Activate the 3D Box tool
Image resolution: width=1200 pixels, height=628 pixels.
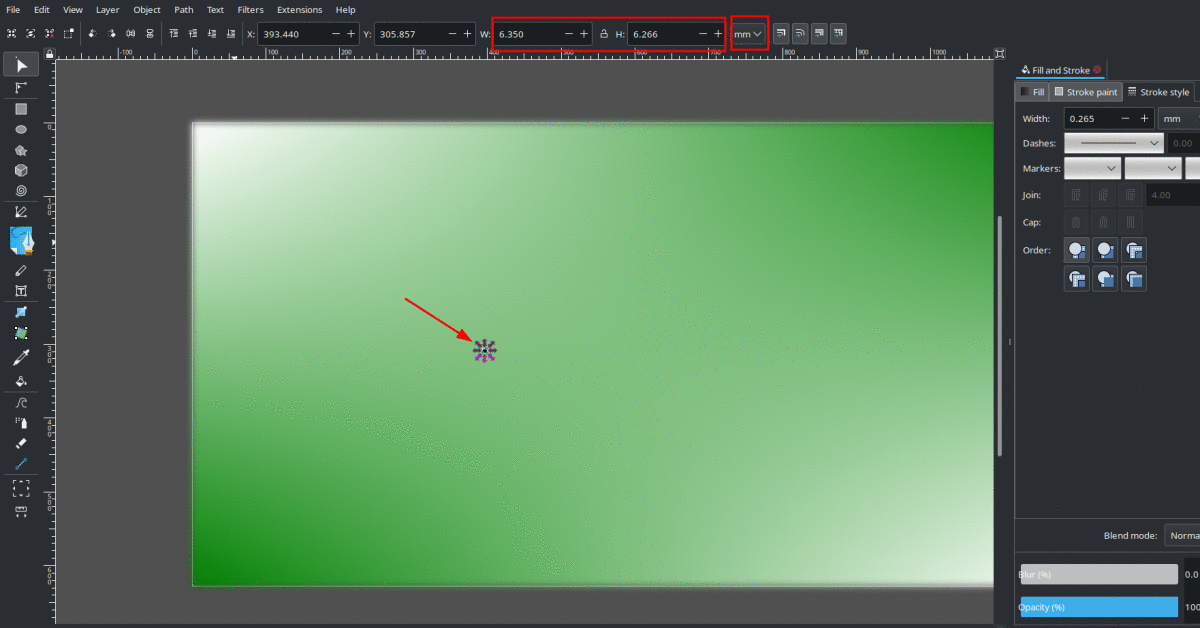(21, 170)
